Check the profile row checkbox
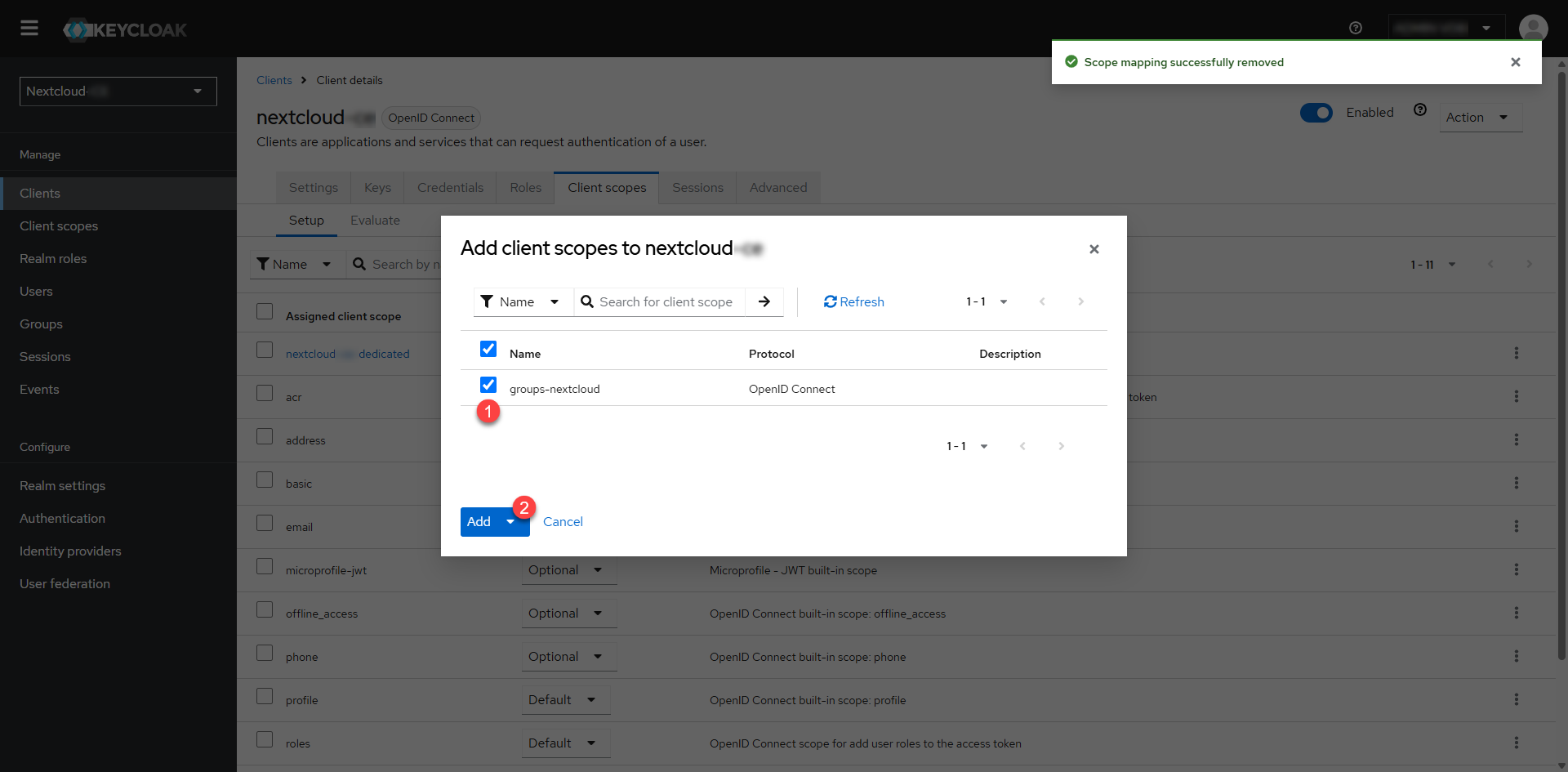The image size is (1568, 772). [x=265, y=696]
